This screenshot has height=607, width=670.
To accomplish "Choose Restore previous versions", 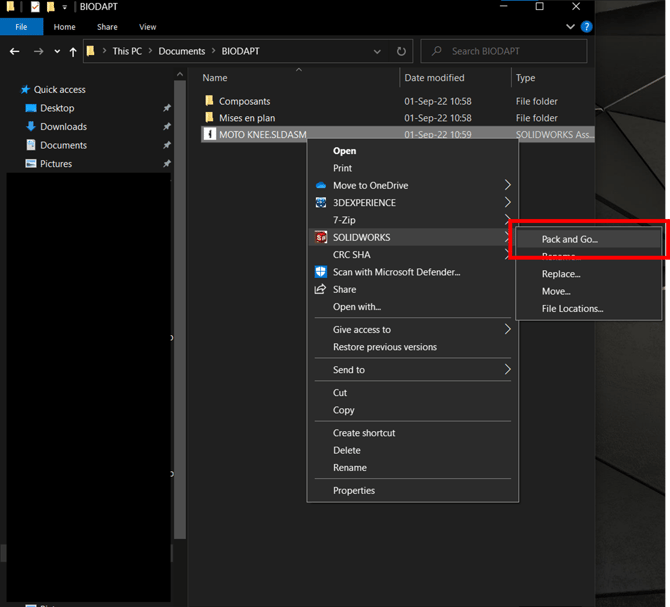I will coord(385,347).
